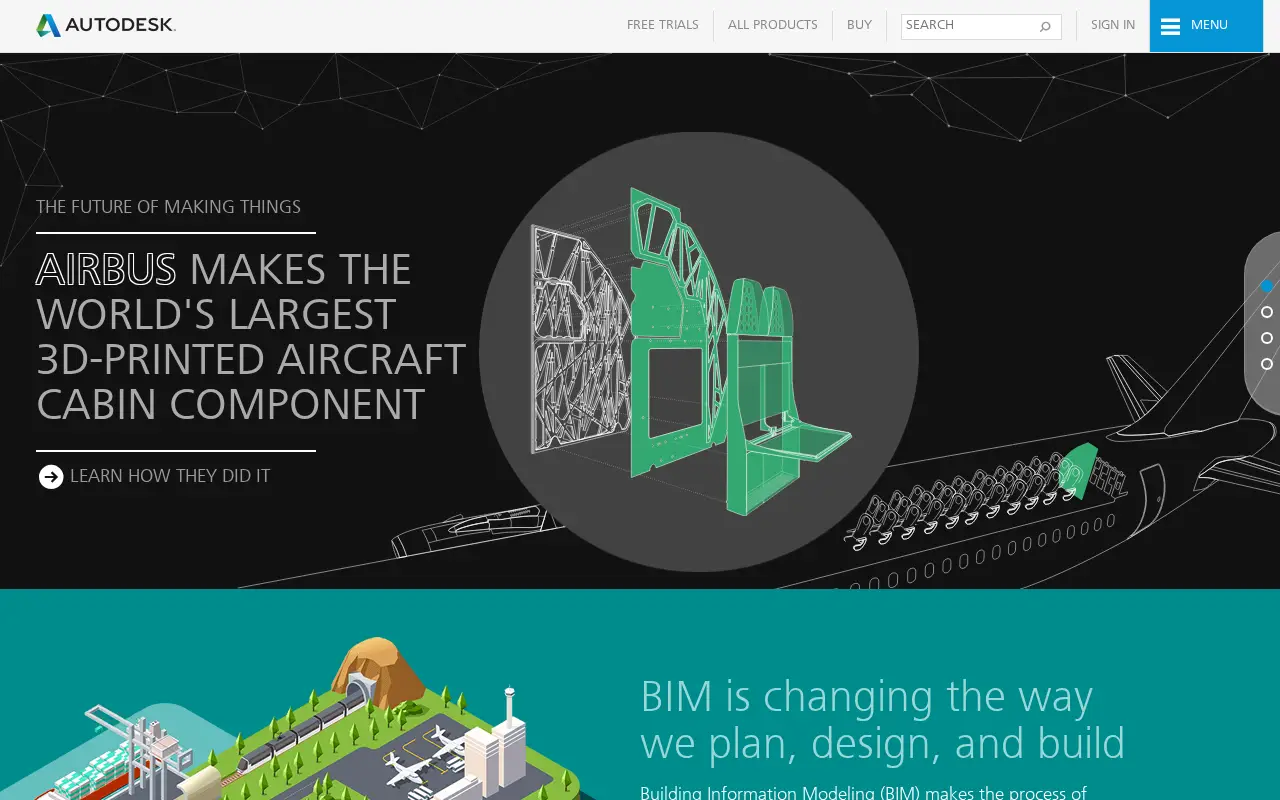The width and height of the screenshot is (1280, 800).
Task: Click the Sign In link
Action: [x=1113, y=25]
